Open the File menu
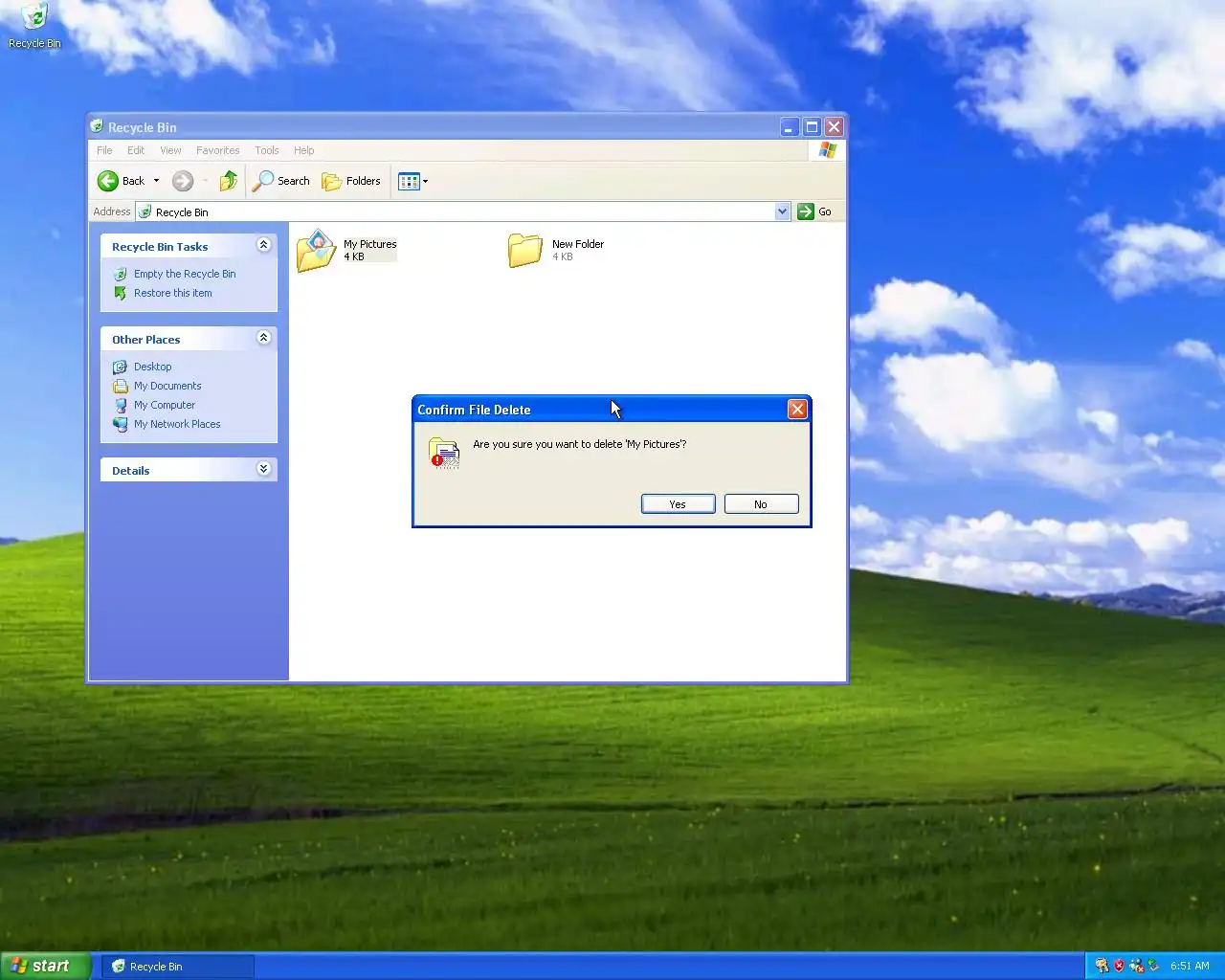The width and height of the screenshot is (1225, 980). point(104,150)
